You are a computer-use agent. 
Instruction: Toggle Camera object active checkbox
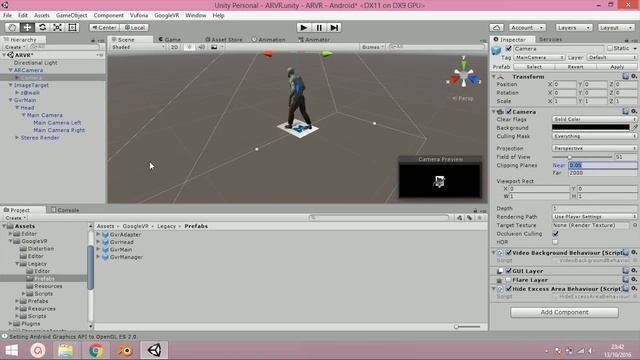[x=508, y=49]
